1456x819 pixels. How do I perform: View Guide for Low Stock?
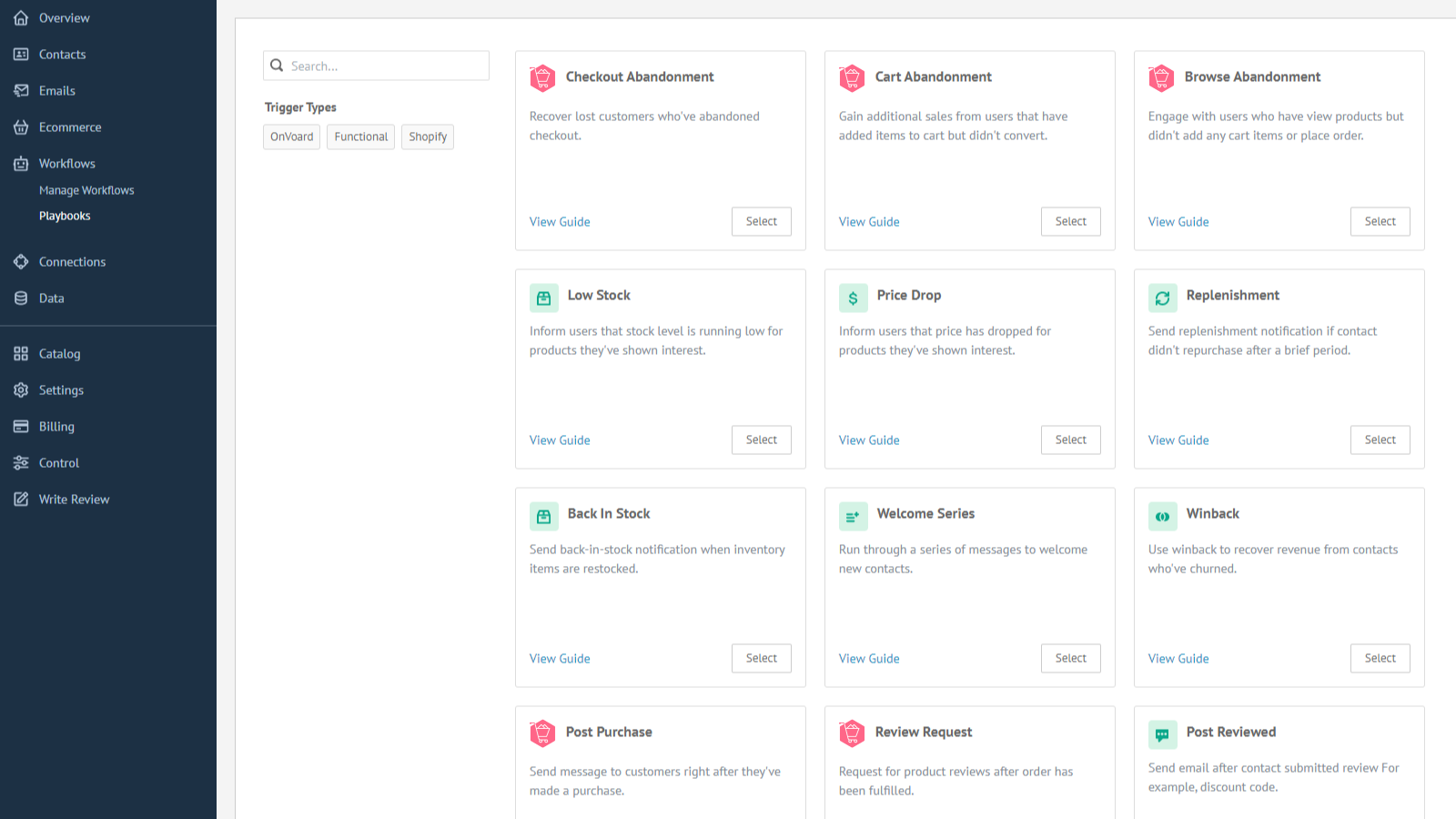click(x=560, y=440)
